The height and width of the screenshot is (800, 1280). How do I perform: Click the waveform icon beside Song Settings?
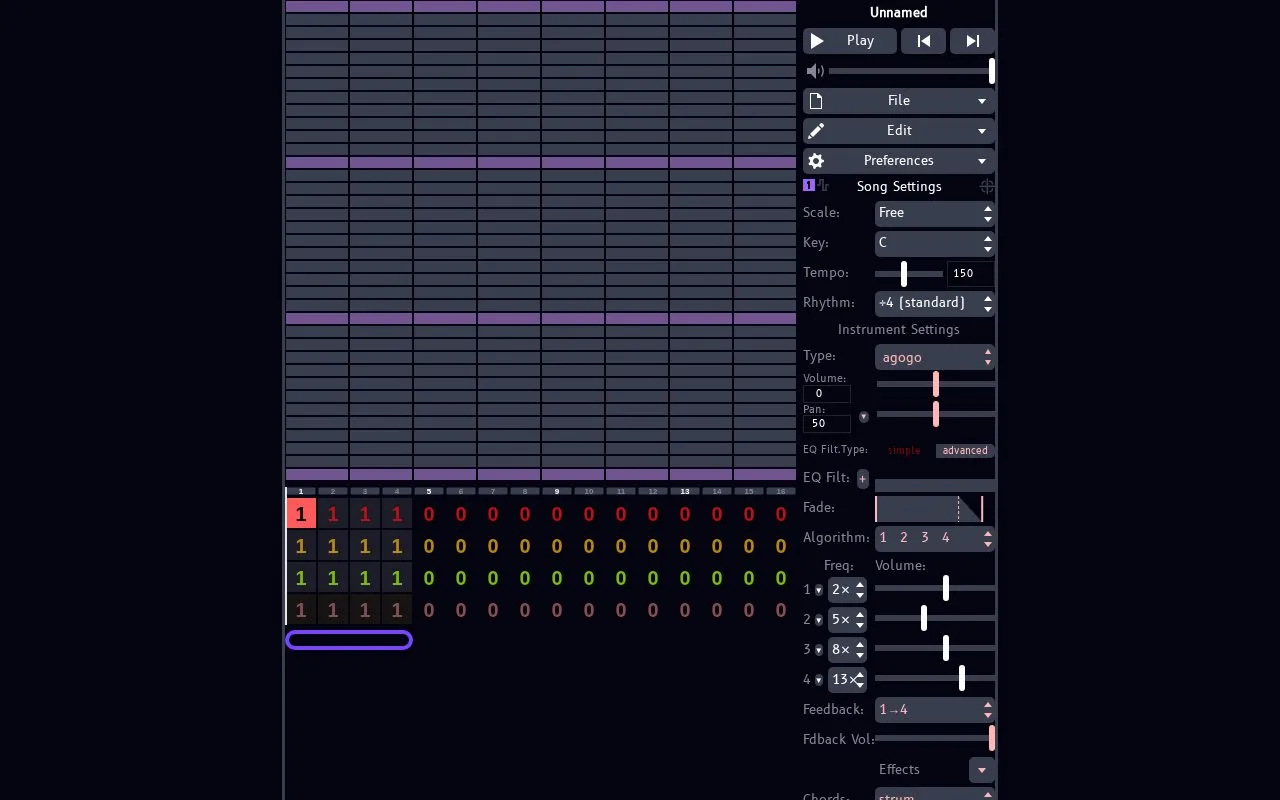823,185
